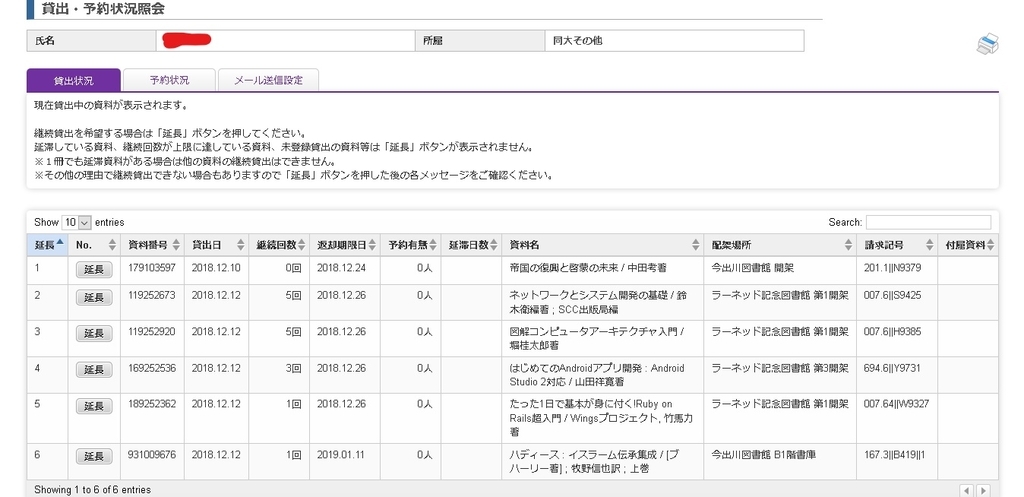Sort table by 付属資料 column
This screenshot has height=497, width=1024.
(968, 245)
